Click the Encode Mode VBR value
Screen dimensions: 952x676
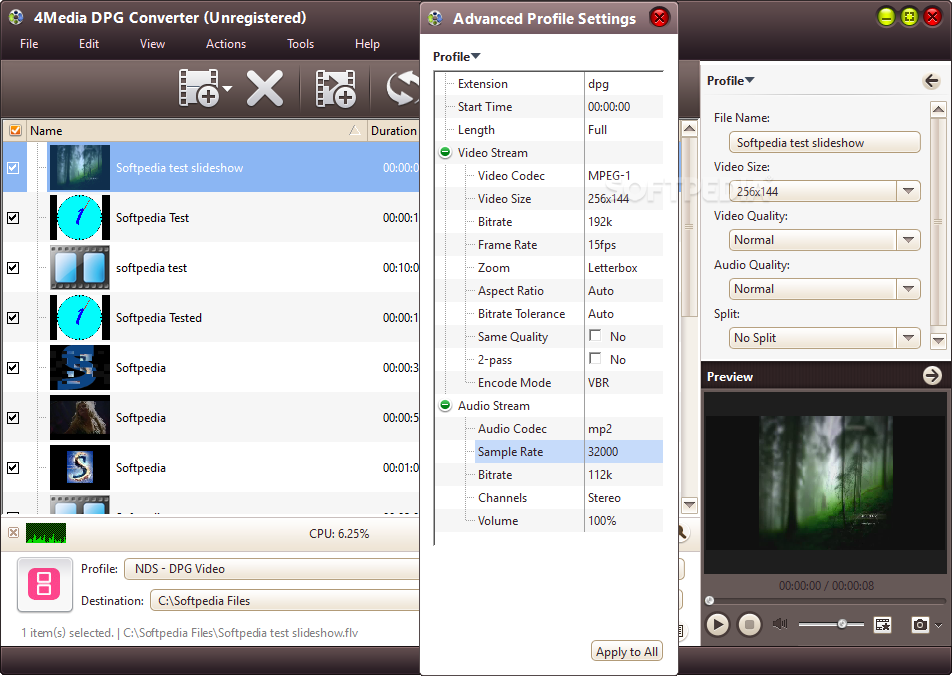coord(599,383)
